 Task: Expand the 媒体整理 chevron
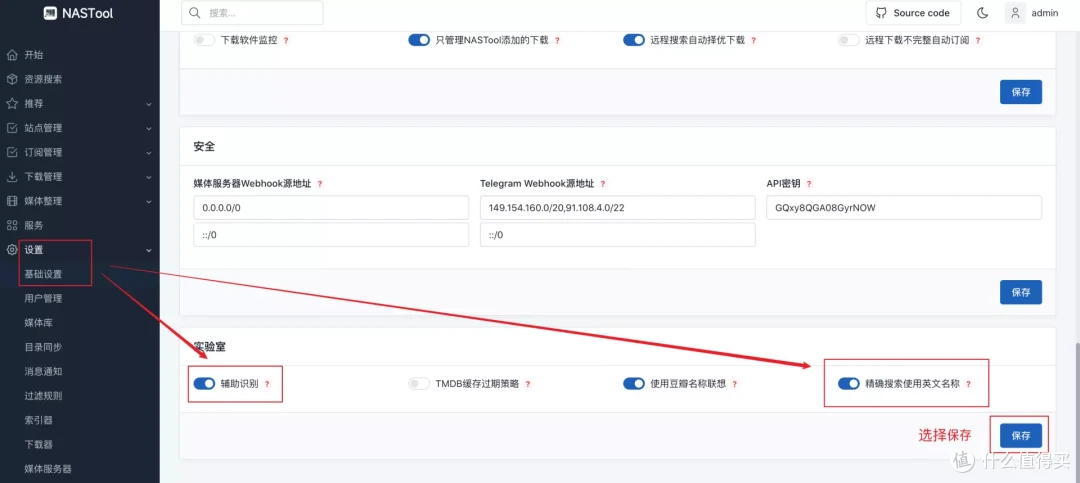click(149, 202)
